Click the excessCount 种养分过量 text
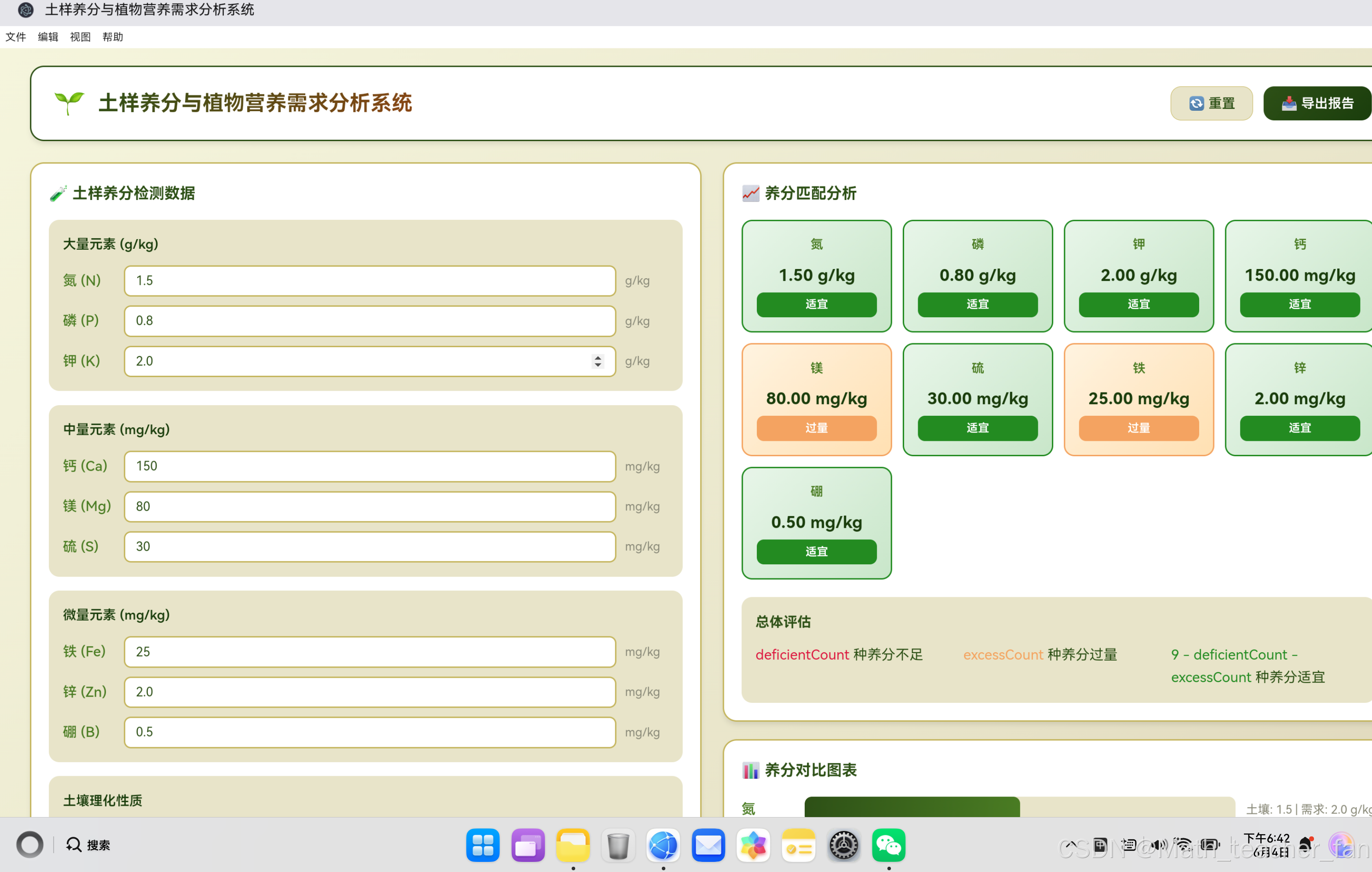Image resolution: width=1372 pixels, height=872 pixels. pyautogui.click(x=1040, y=654)
